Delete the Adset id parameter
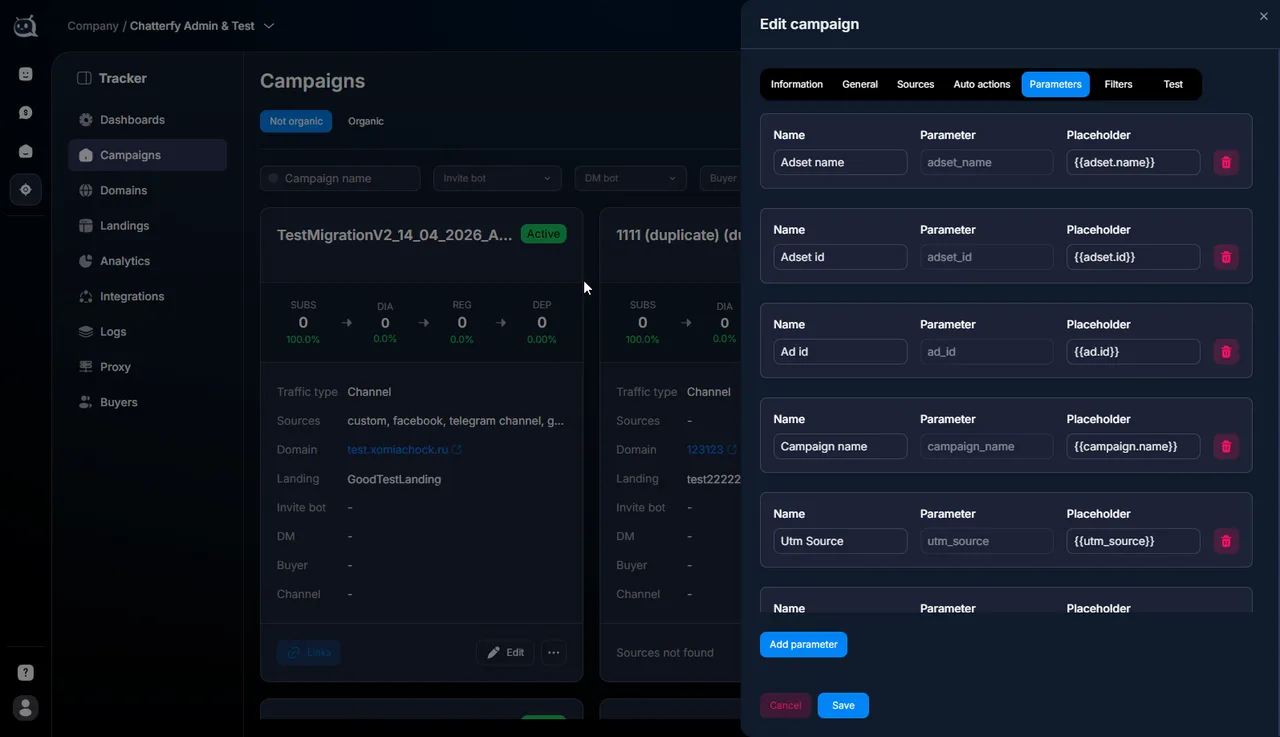1280x737 pixels. 1226,257
